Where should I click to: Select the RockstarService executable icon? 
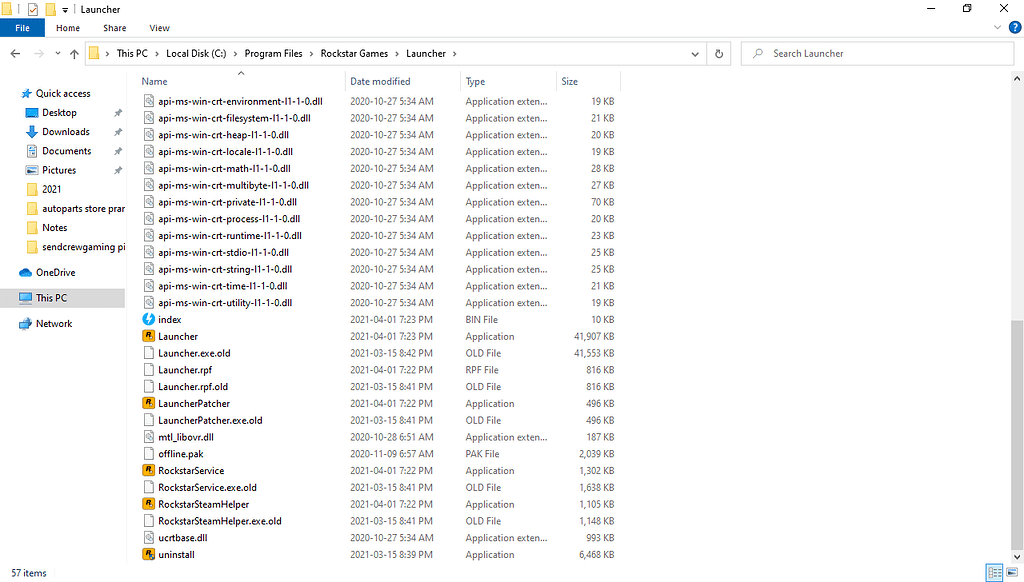click(x=148, y=470)
